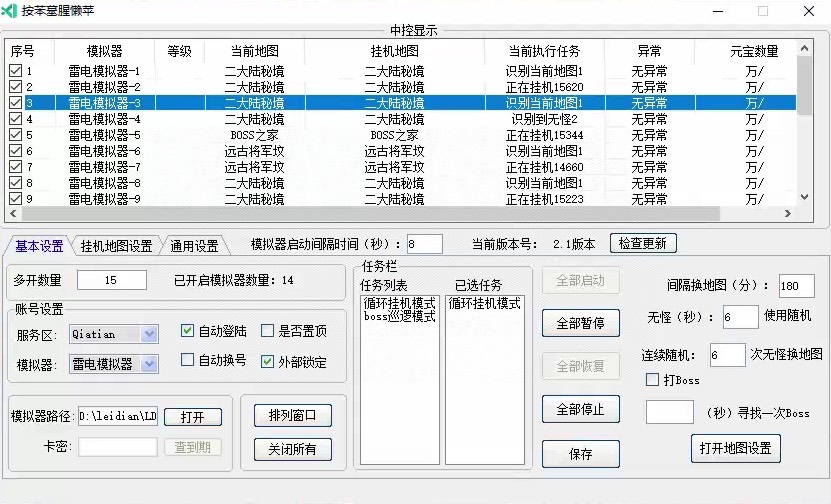Click the 卡密 input field
Screen dimensions: 831x504
[118, 447]
